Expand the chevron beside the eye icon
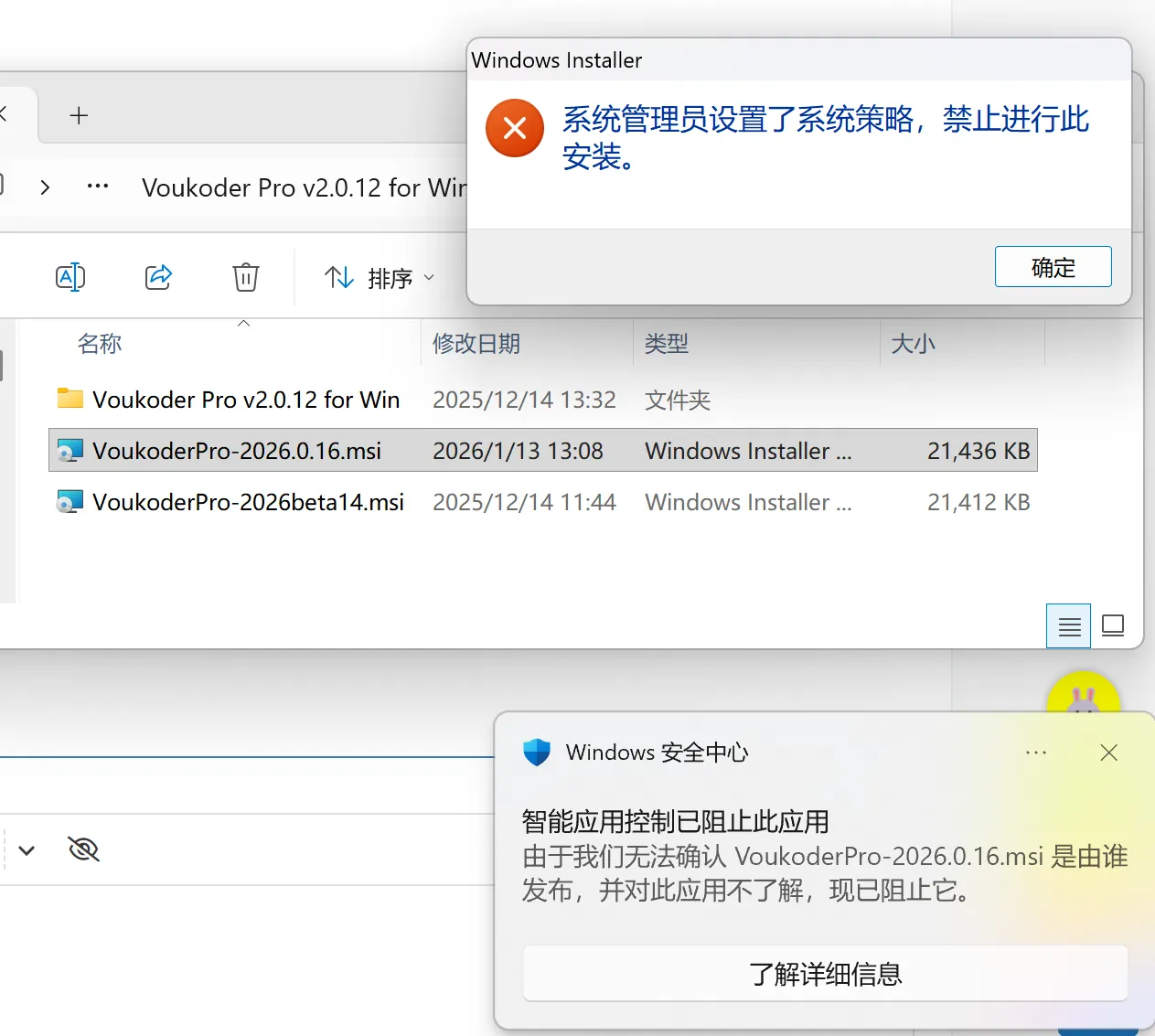This screenshot has height=1036, width=1155. 27,850
